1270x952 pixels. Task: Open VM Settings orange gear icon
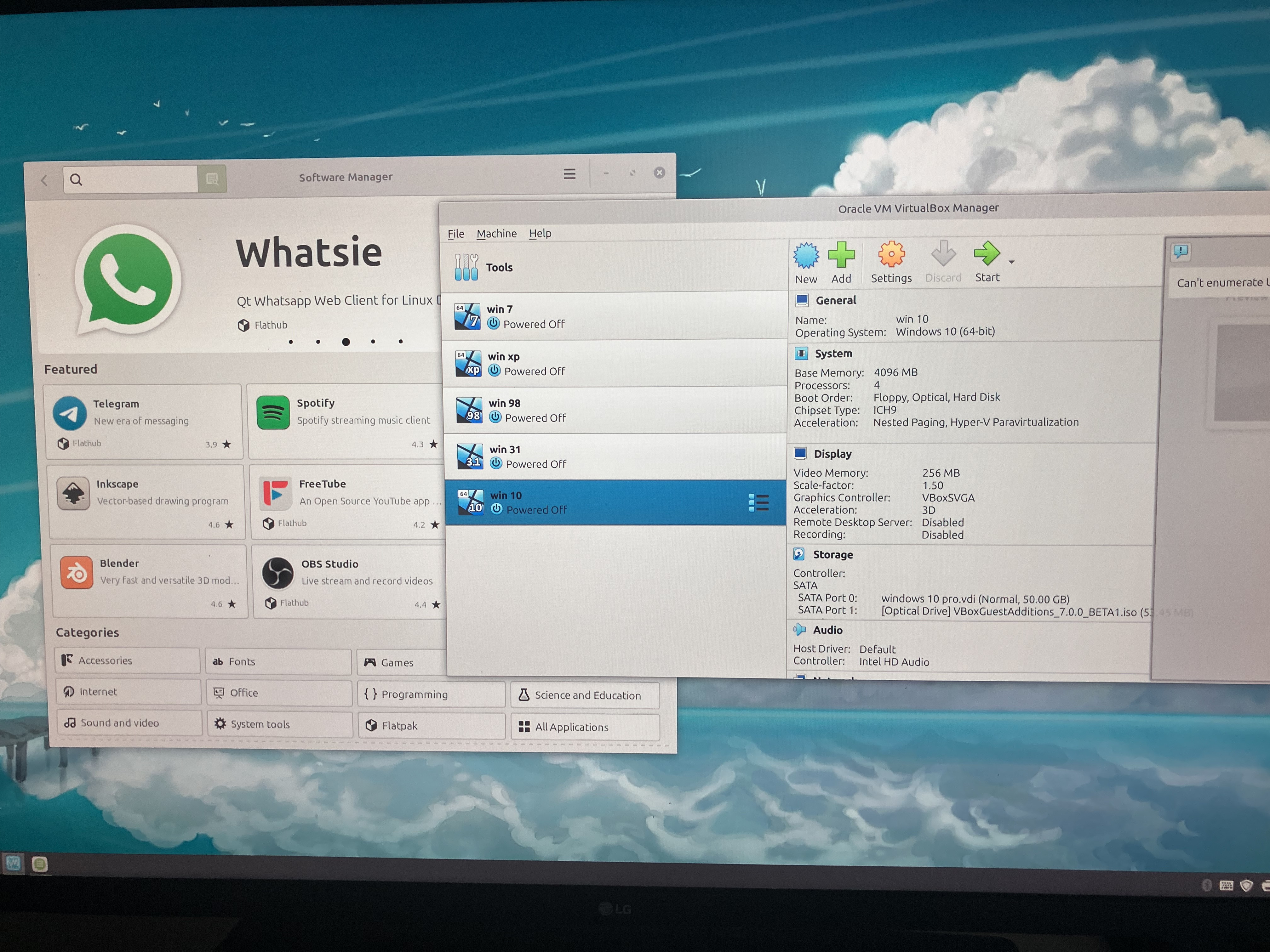[891, 254]
